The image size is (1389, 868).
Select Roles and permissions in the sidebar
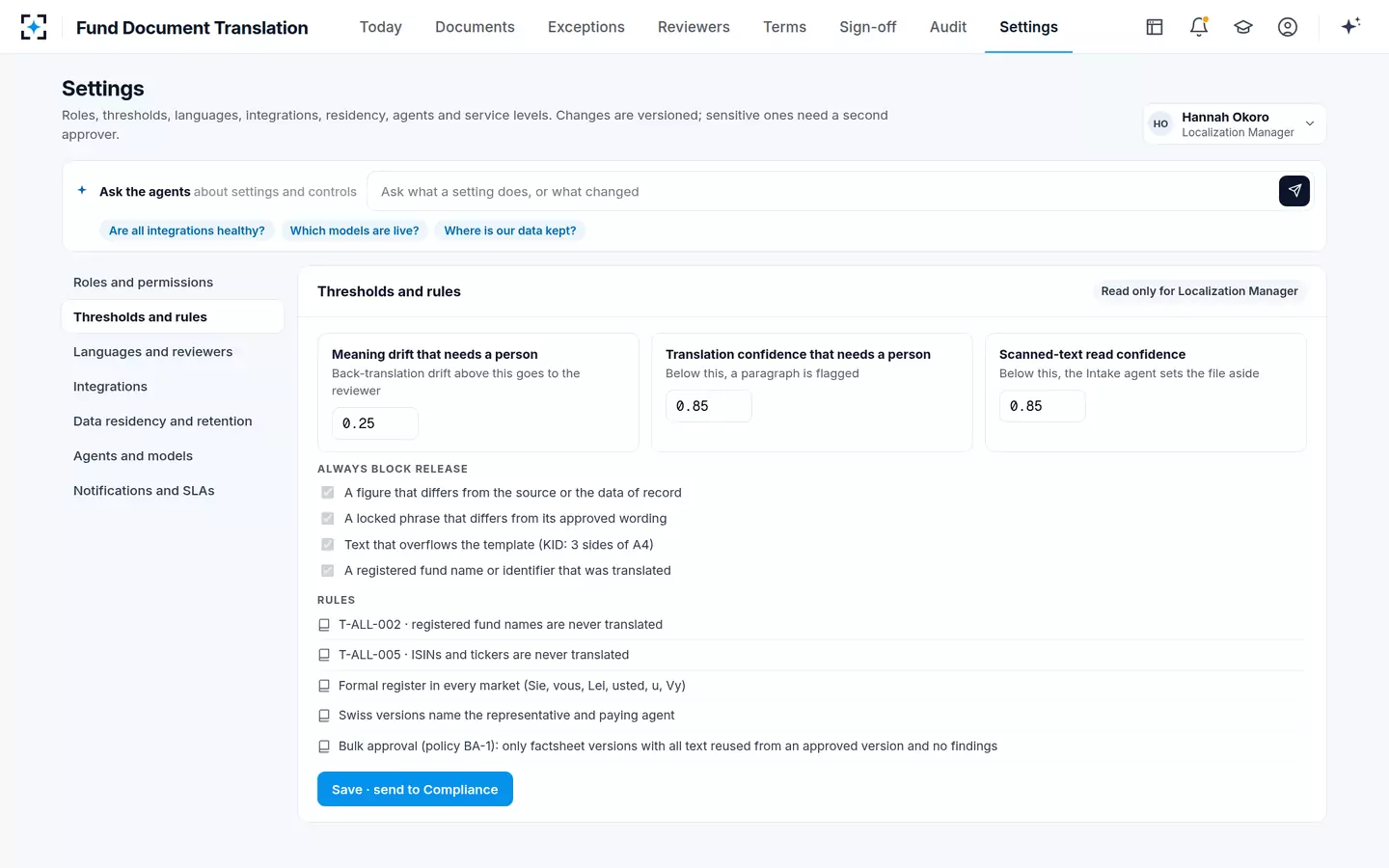pyautogui.click(x=173, y=283)
